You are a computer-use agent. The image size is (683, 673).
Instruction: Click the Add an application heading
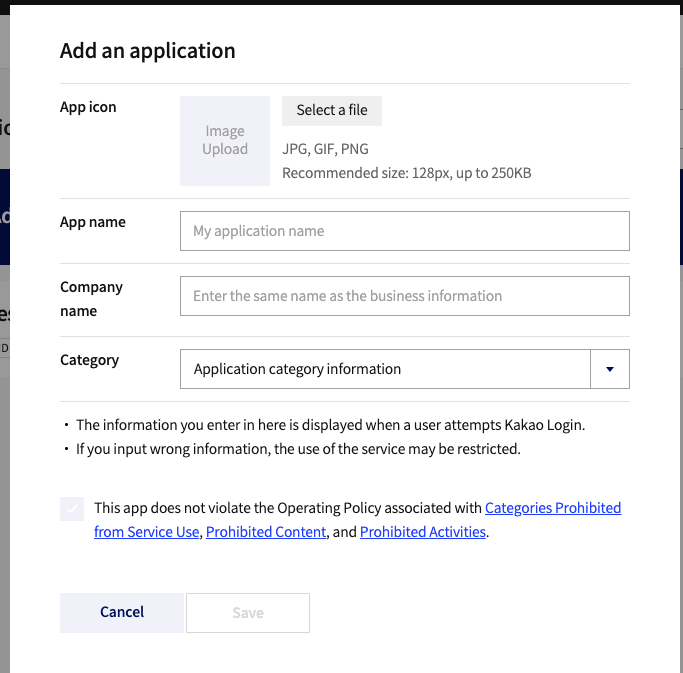coord(148,51)
